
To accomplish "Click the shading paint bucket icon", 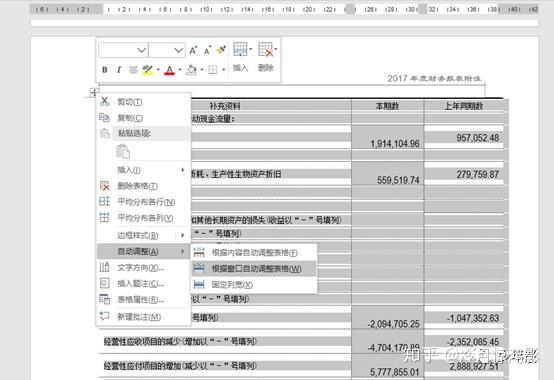I will (x=191, y=70).
